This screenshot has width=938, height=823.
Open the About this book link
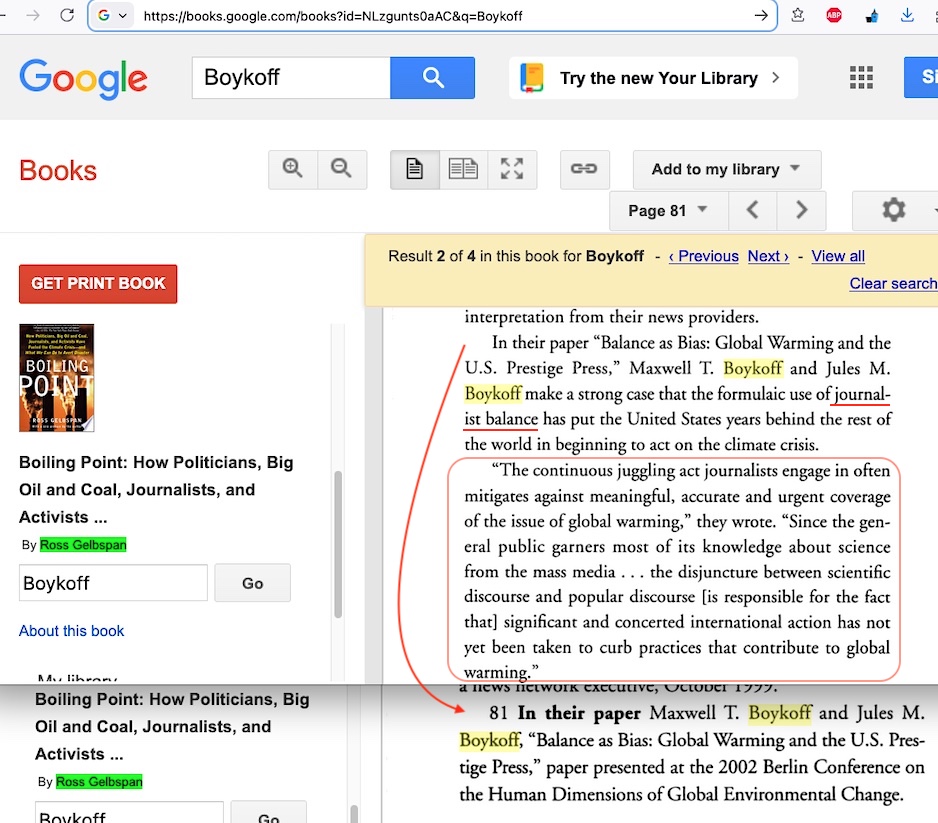(72, 631)
